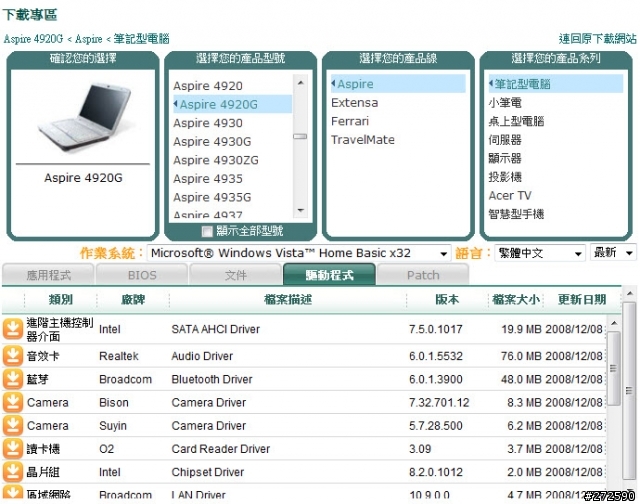The width and height of the screenshot is (640, 504).
Task: Select Acer TV product series
Action: 510,195
